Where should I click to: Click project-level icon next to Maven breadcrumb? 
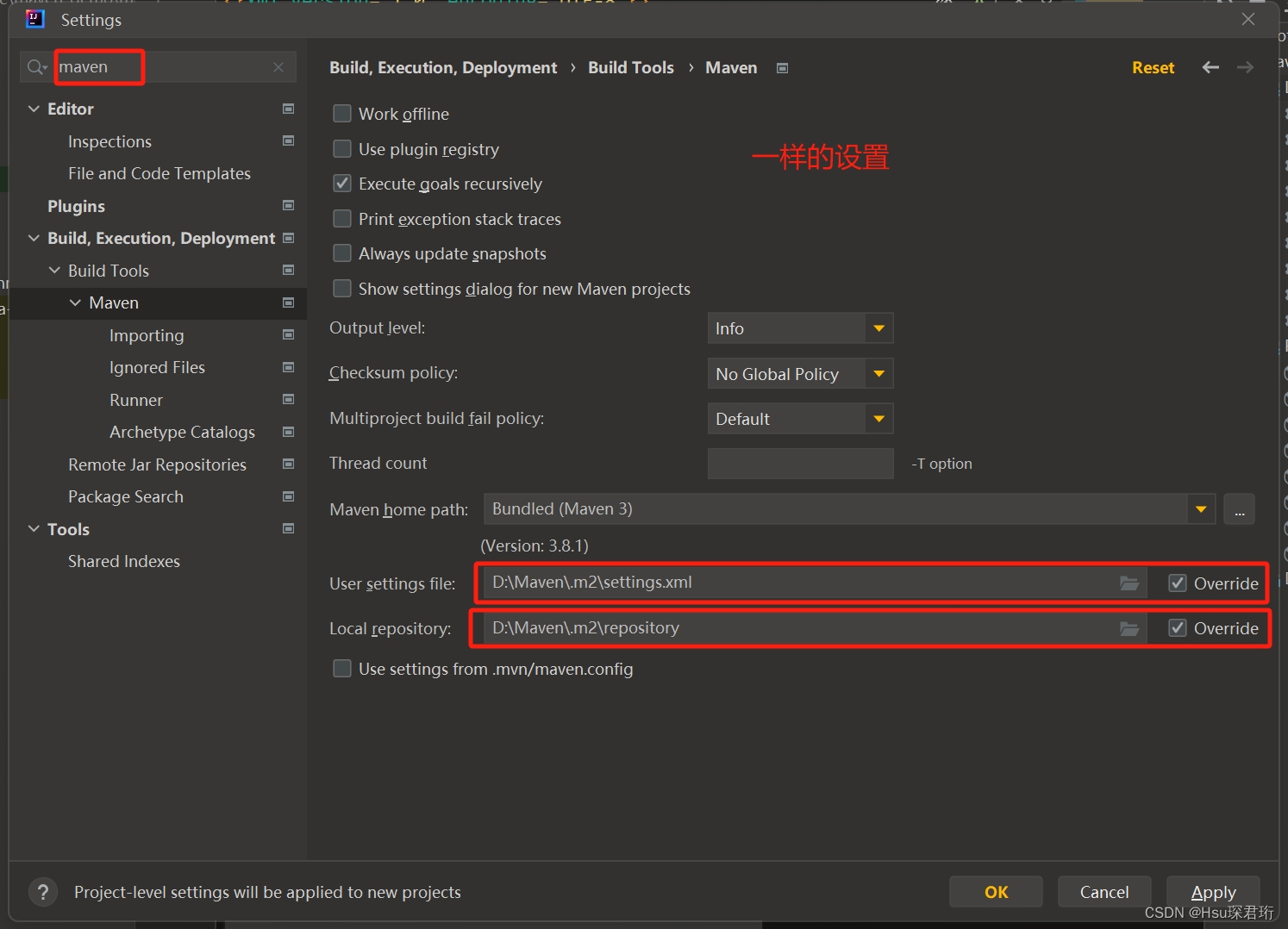point(783,68)
